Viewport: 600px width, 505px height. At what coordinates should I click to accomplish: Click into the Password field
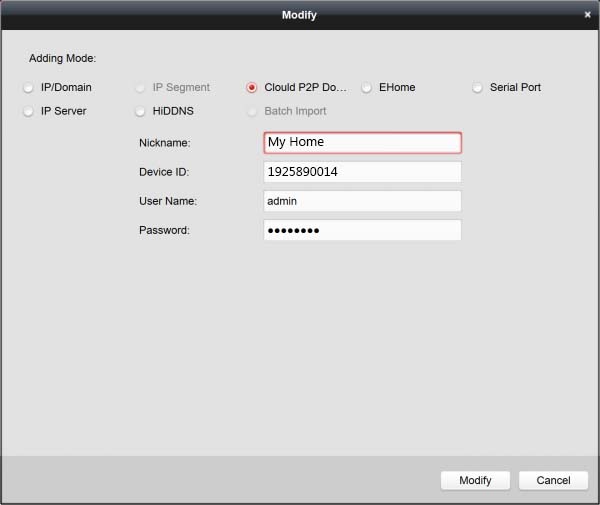tap(361, 230)
